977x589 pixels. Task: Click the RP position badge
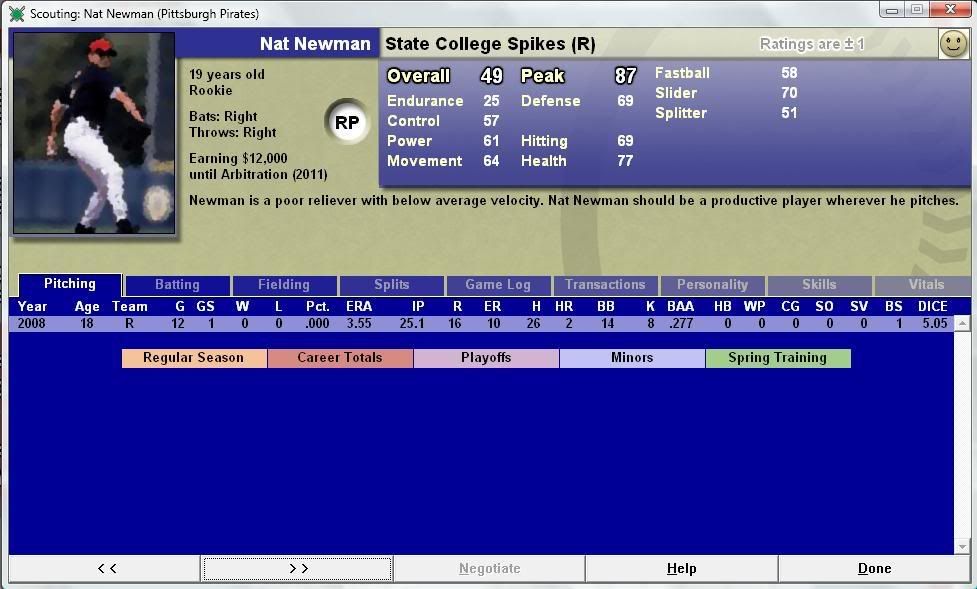[x=347, y=123]
